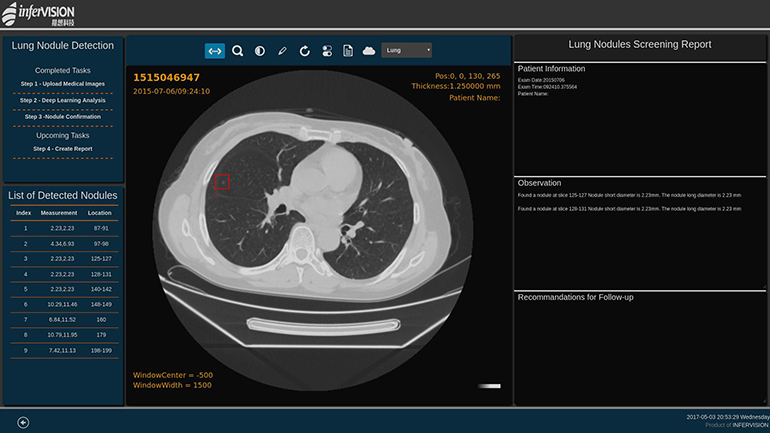The height and width of the screenshot is (433, 770).
Task: Open Step 4 - Create Report
Action: 63,149
